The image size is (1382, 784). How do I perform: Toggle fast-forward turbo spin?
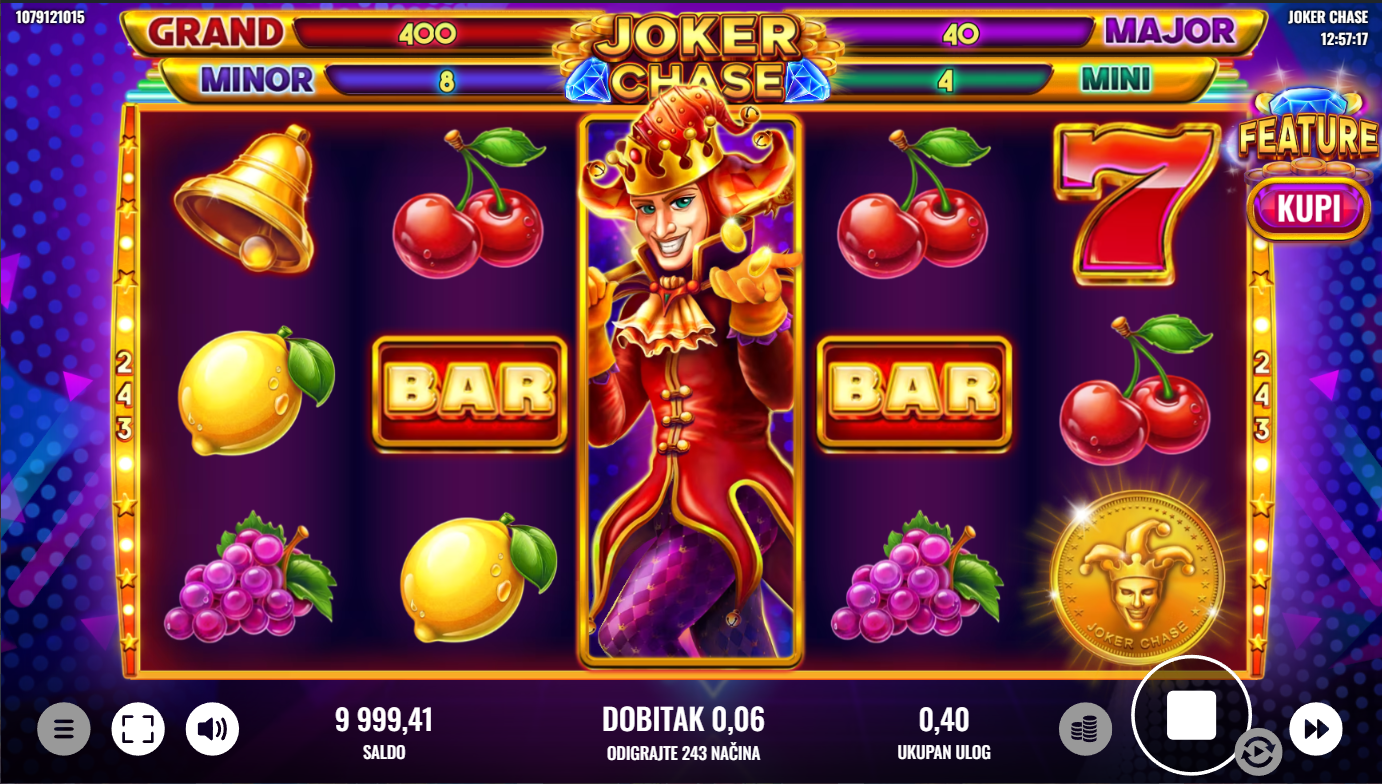pos(1316,729)
